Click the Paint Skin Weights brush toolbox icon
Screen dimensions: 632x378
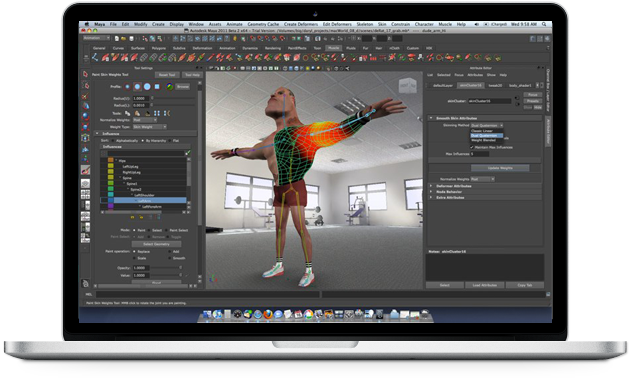[85, 170]
